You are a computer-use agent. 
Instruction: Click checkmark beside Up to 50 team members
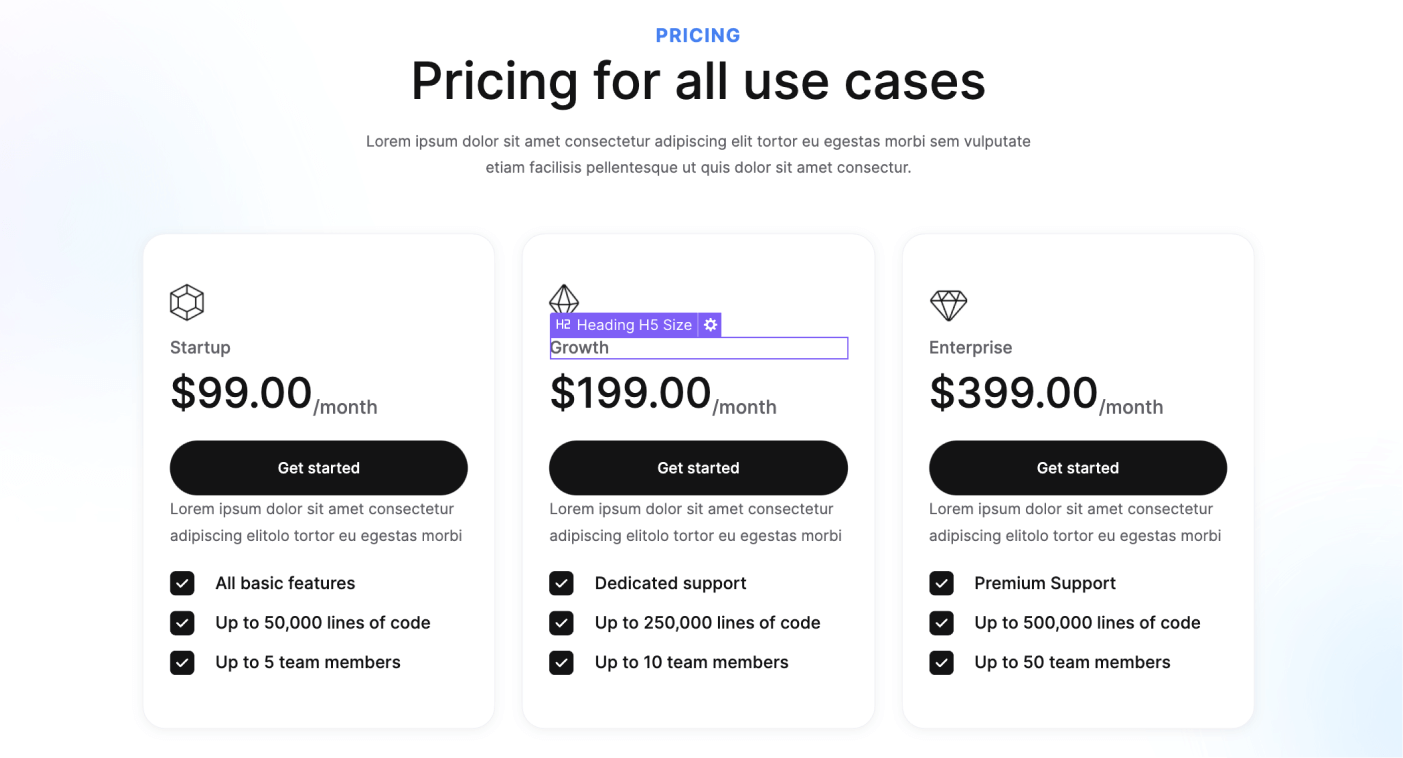pos(941,662)
